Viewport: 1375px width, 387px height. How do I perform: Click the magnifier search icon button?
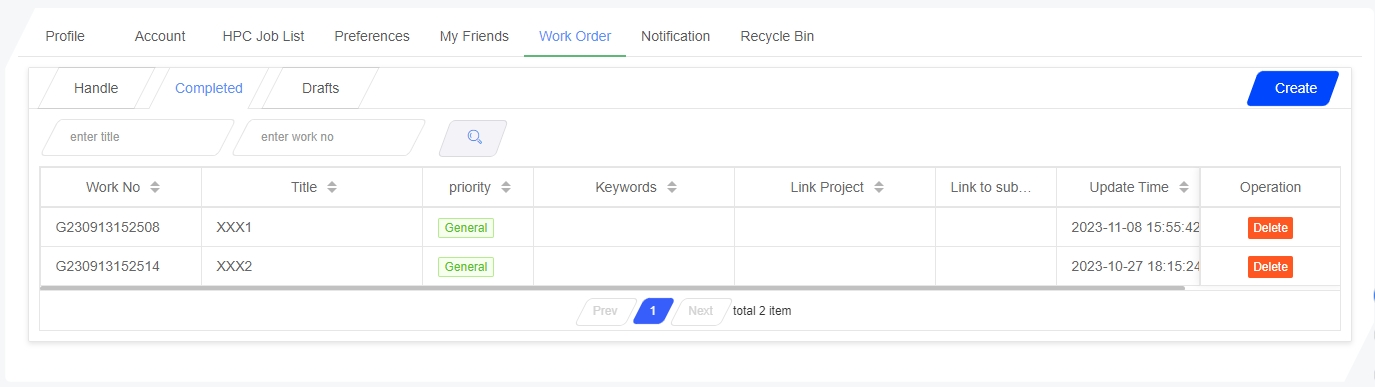click(473, 138)
